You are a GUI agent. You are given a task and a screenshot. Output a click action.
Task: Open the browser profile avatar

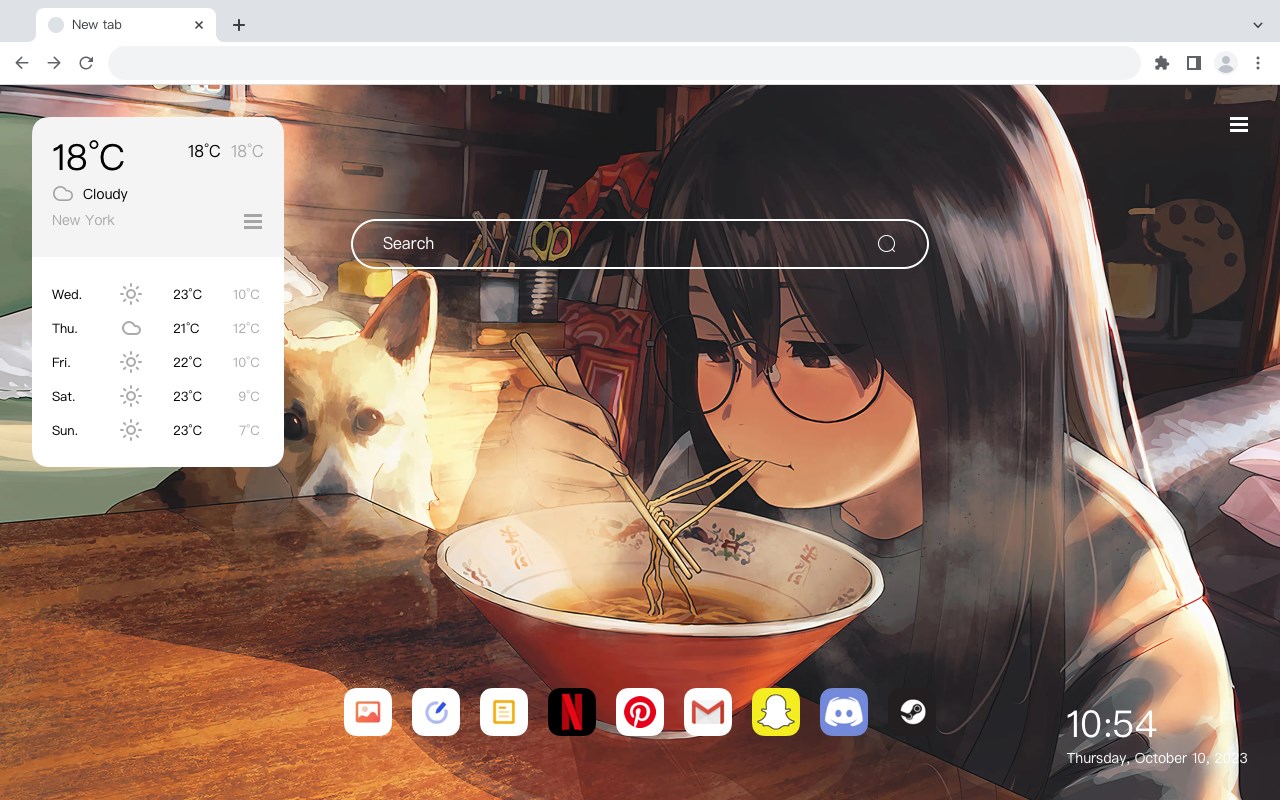[1226, 63]
